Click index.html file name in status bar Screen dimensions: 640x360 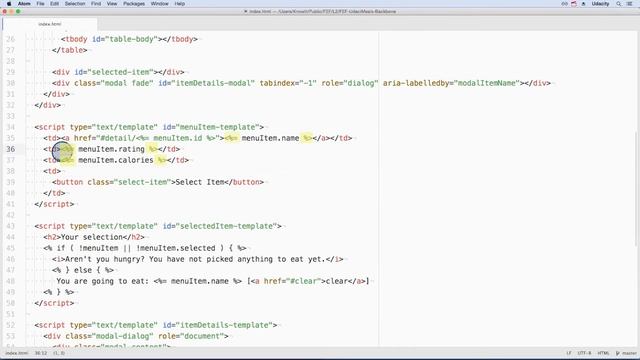tap(17, 353)
